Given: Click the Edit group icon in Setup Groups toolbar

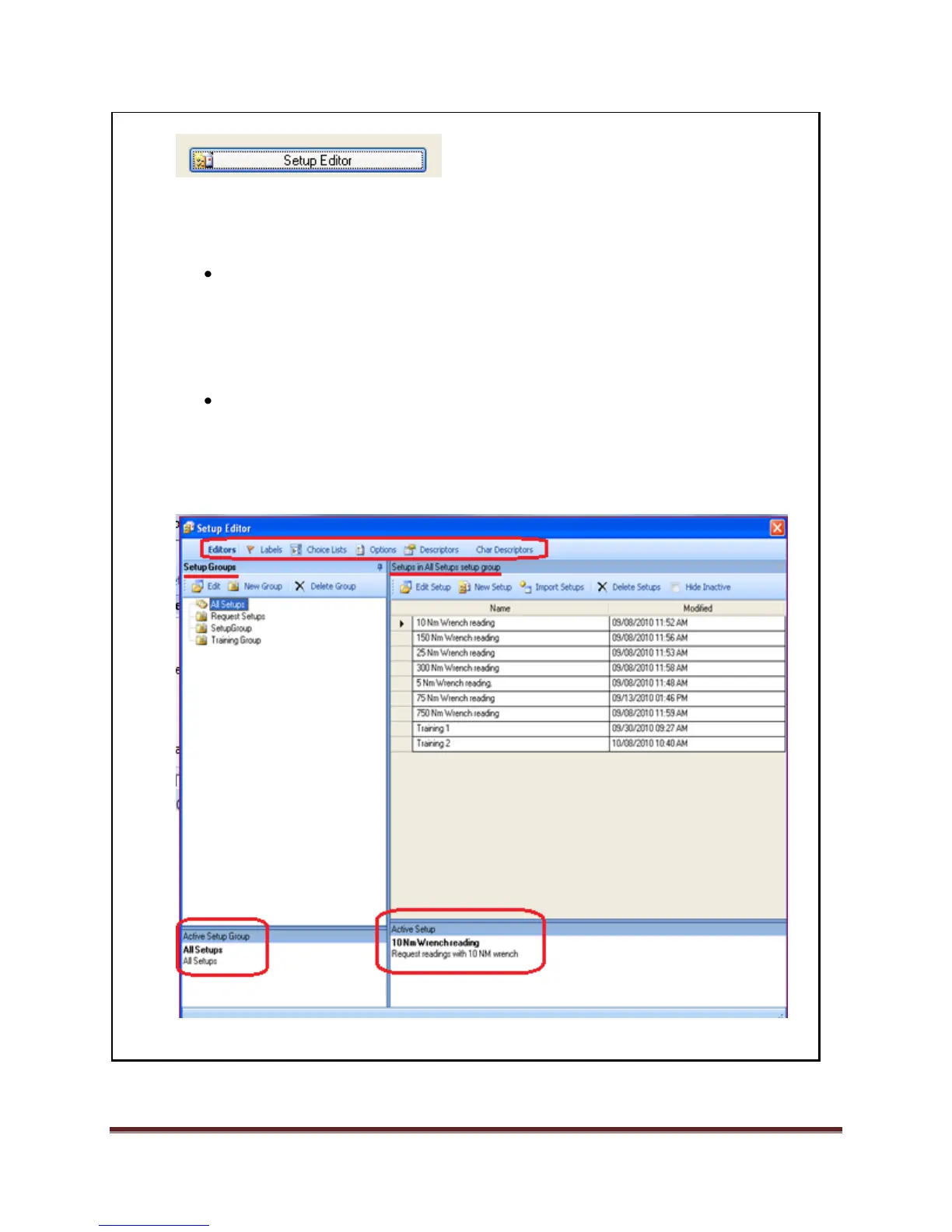Looking at the screenshot, I should (x=198, y=586).
